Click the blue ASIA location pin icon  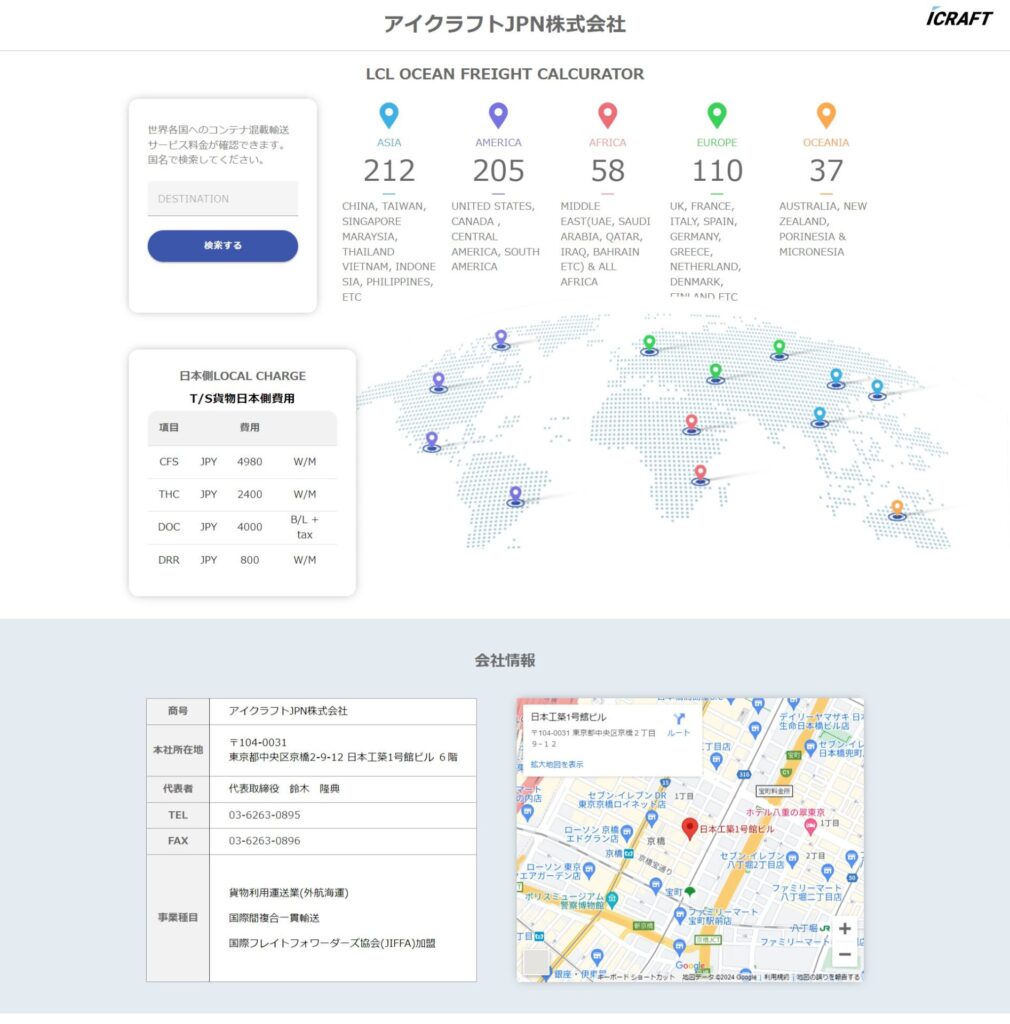click(x=389, y=115)
